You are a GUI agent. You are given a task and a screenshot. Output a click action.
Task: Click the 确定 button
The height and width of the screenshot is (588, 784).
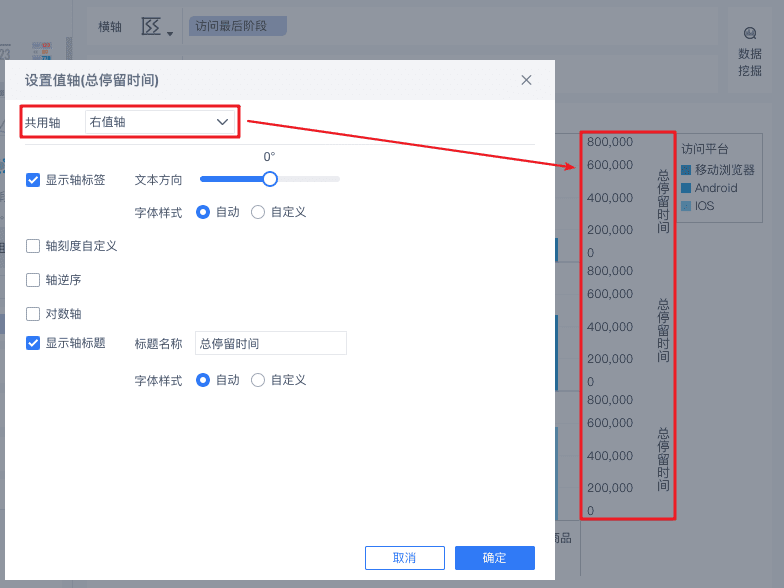point(494,558)
